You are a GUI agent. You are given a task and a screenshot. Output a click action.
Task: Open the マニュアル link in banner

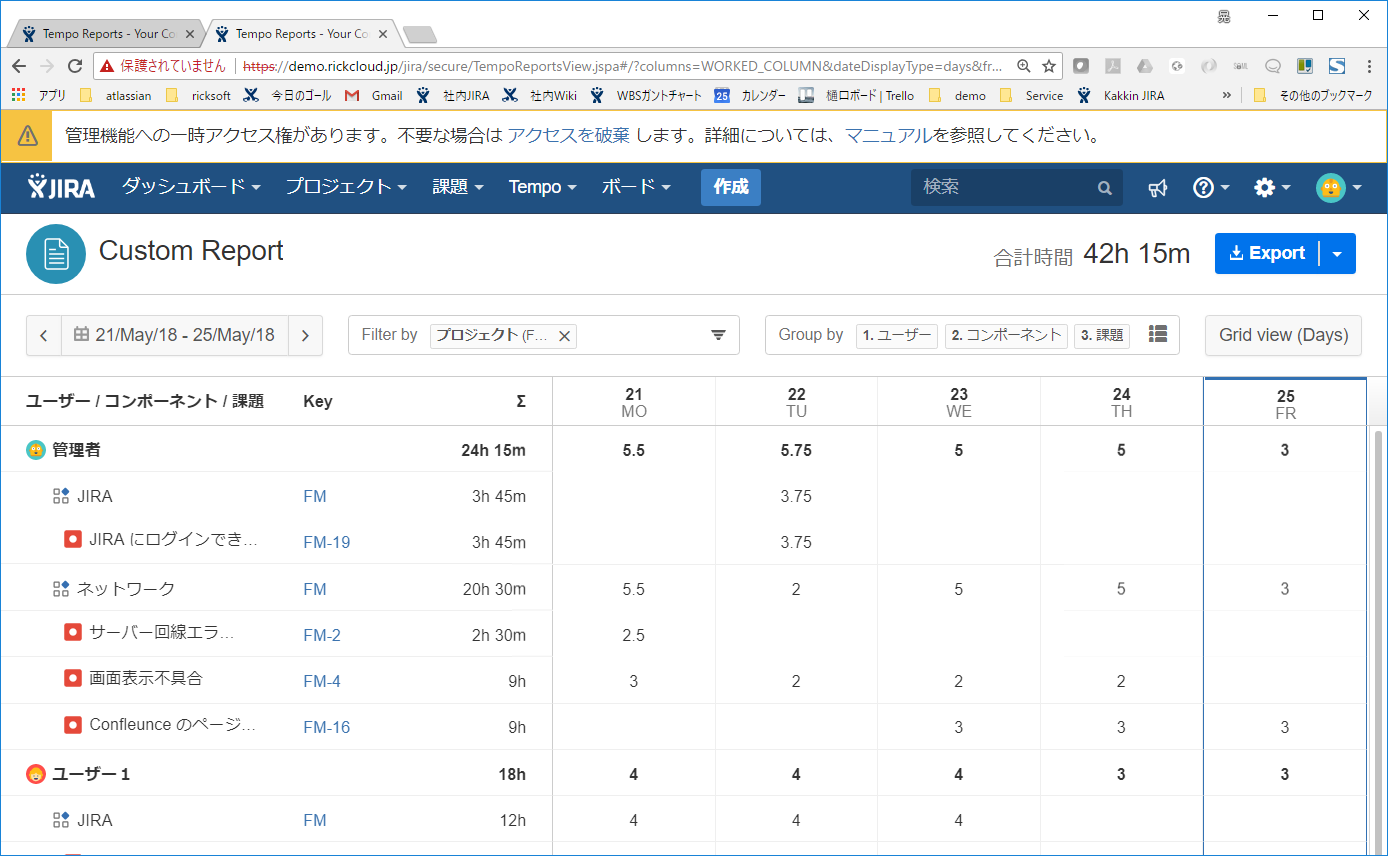click(x=889, y=136)
